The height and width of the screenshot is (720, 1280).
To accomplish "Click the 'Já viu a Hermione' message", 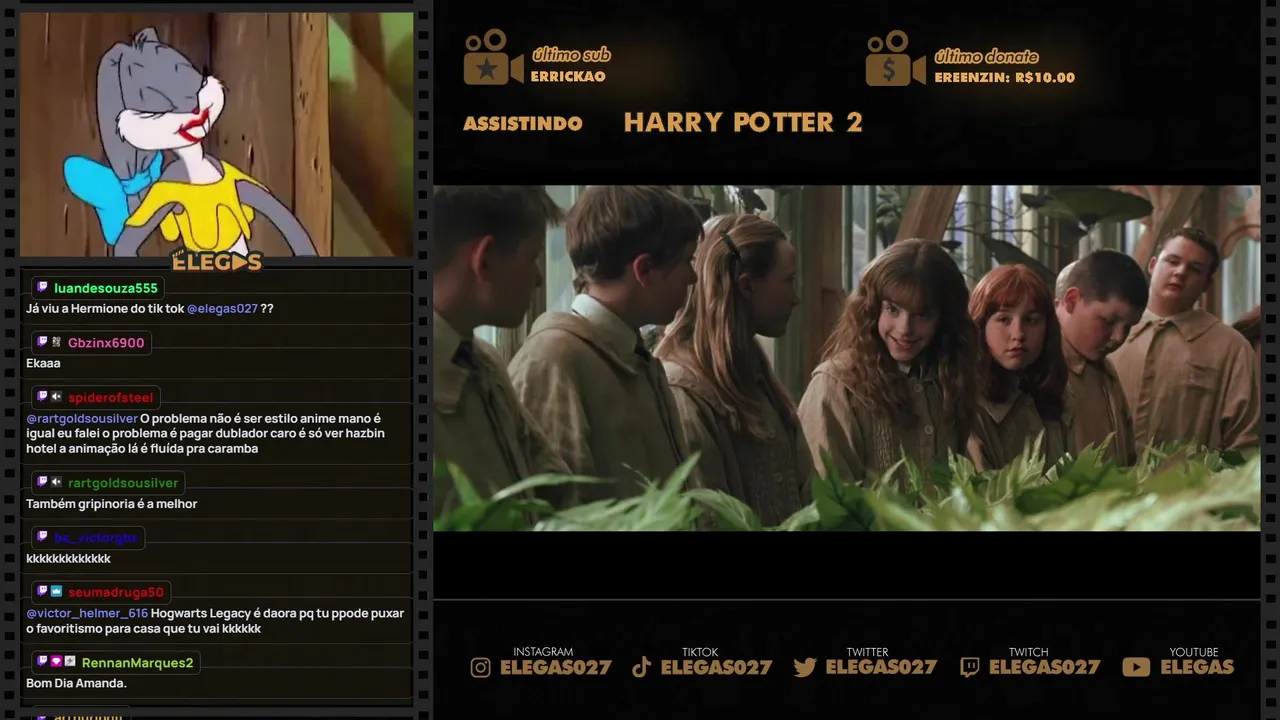I will (x=150, y=309).
